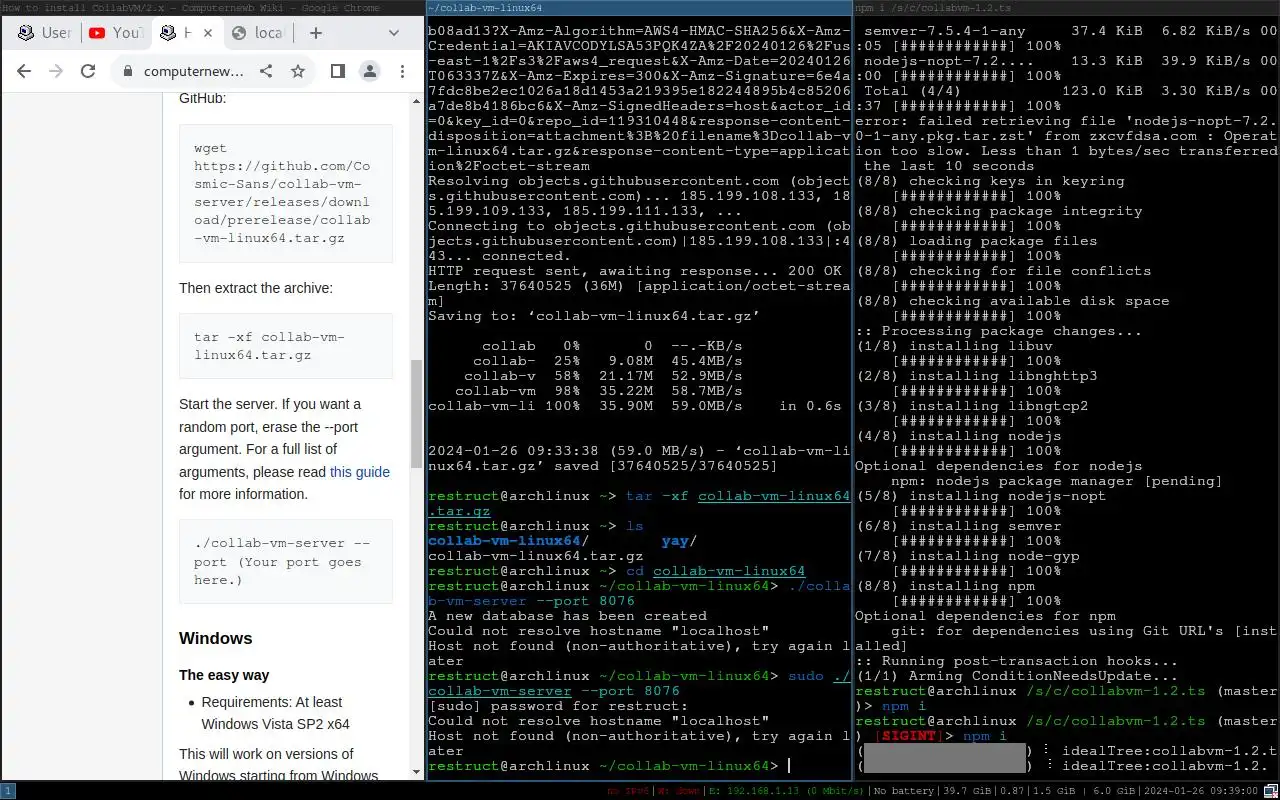Share this page using the share icon
Viewport: 1280px width, 800px height.
[x=266, y=71]
